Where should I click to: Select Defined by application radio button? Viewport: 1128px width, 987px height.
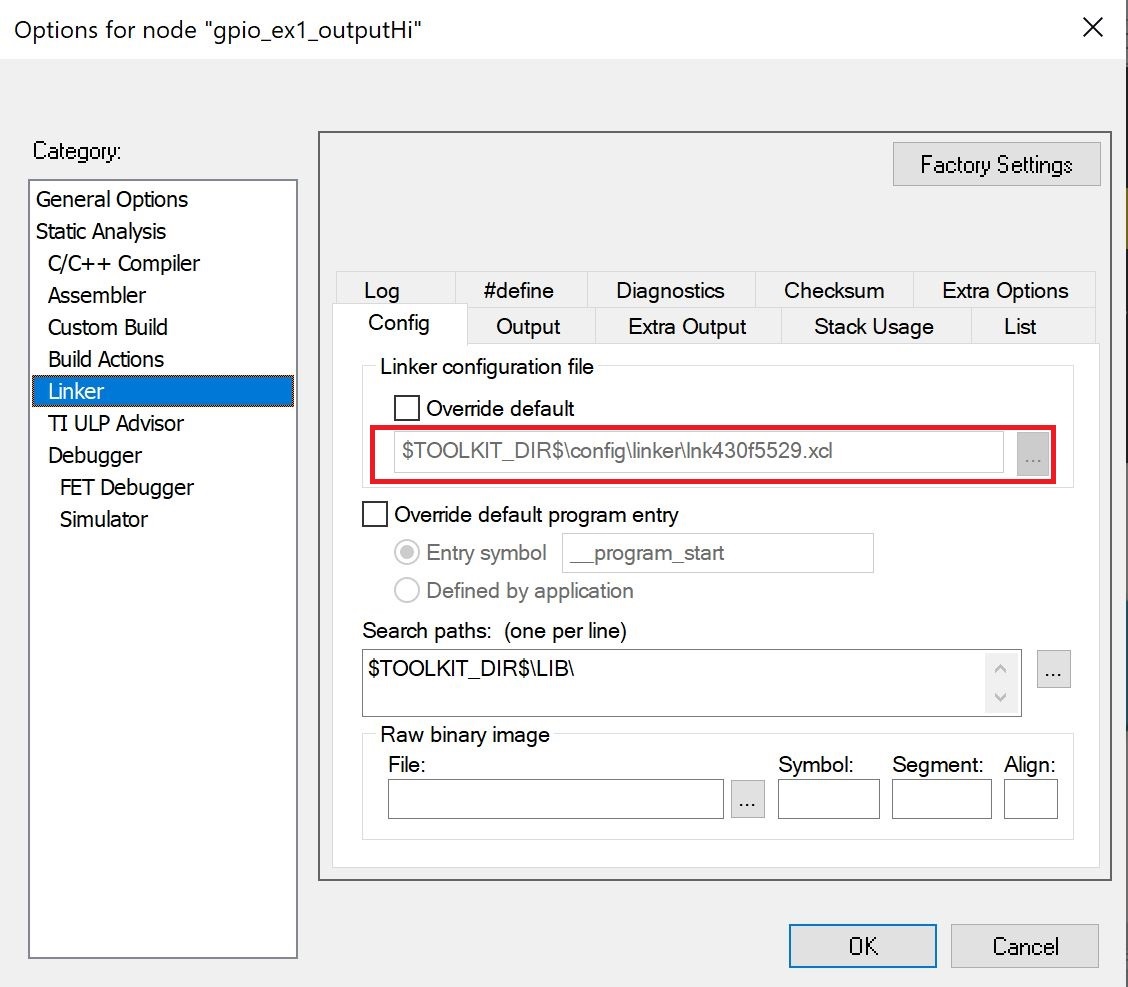coord(407,591)
